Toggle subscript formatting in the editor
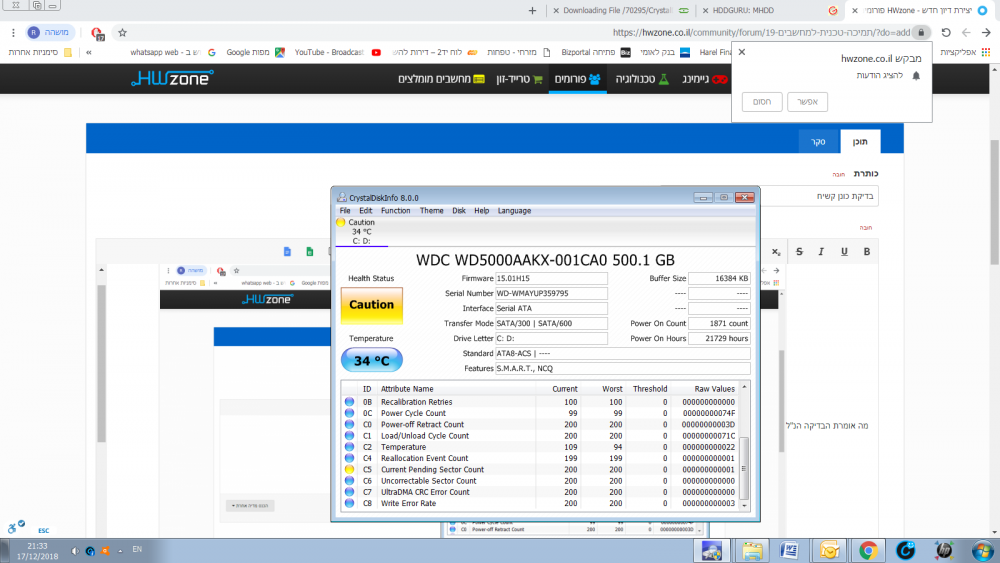This screenshot has width=1000, height=563. click(x=776, y=252)
